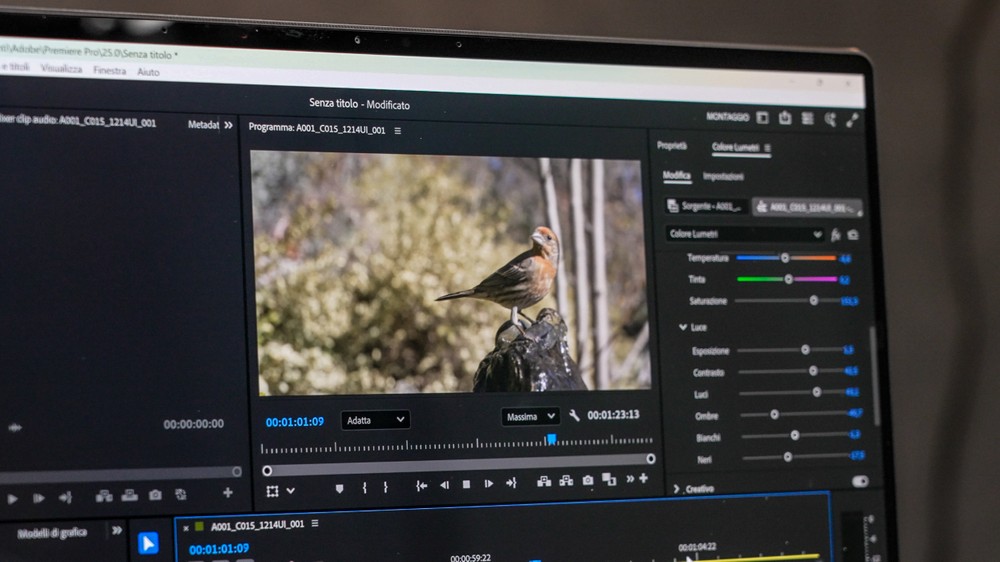
Task: Open the Colore Lumetri effect dropdown
Action: [745, 234]
